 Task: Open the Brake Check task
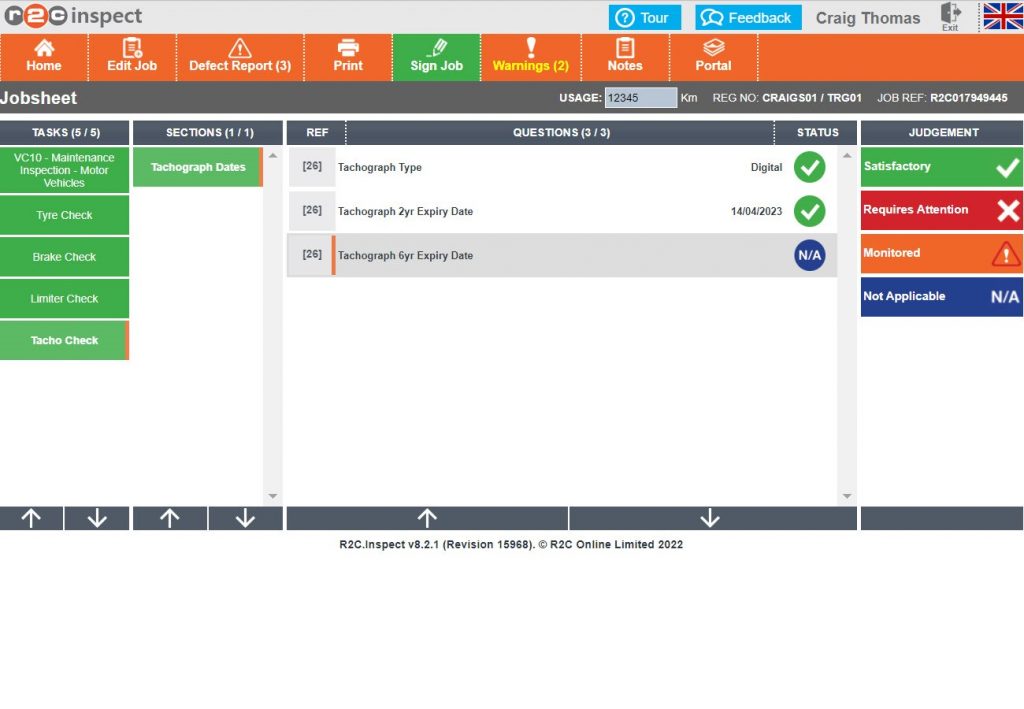click(x=64, y=256)
